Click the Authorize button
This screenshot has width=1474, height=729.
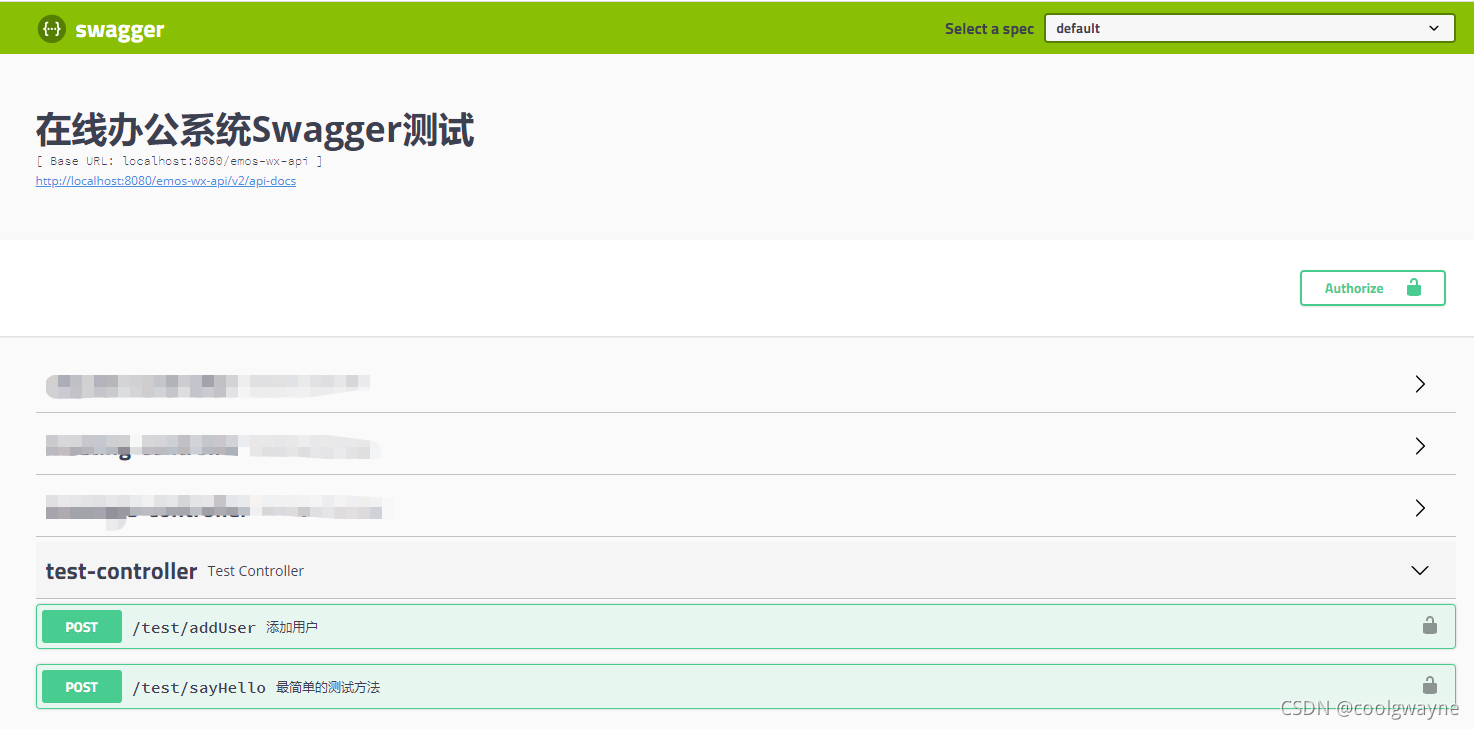click(x=1372, y=288)
